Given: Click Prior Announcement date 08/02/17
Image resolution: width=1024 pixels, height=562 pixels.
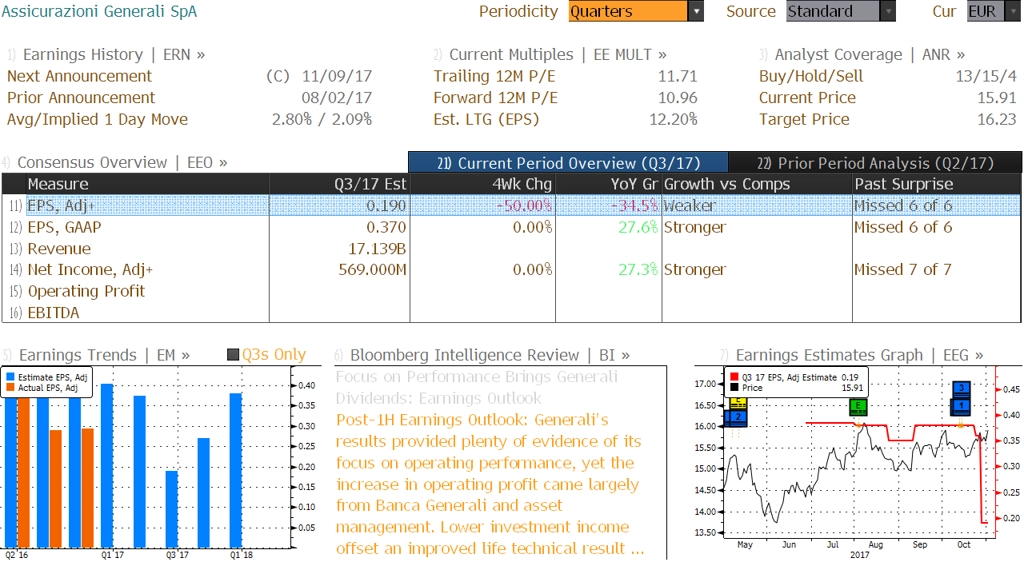Looking at the screenshot, I should click(336, 98).
